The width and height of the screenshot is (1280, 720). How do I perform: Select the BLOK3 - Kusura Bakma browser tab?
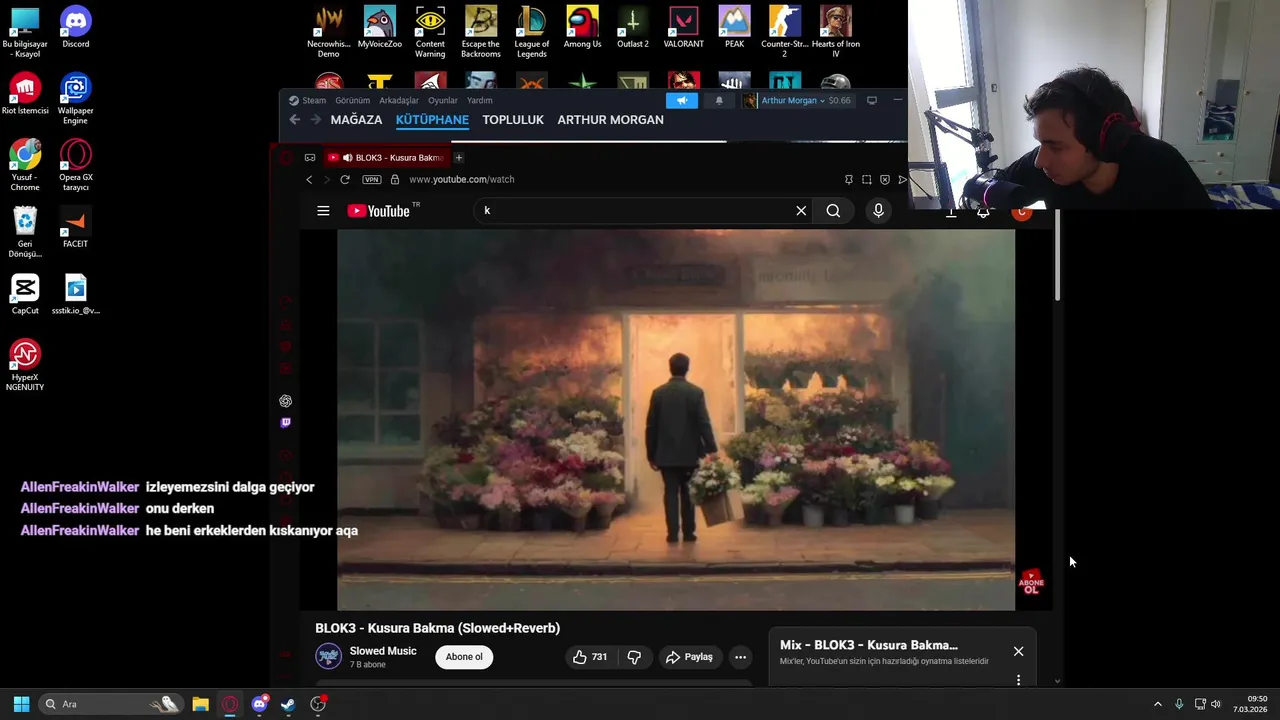point(386,158)
